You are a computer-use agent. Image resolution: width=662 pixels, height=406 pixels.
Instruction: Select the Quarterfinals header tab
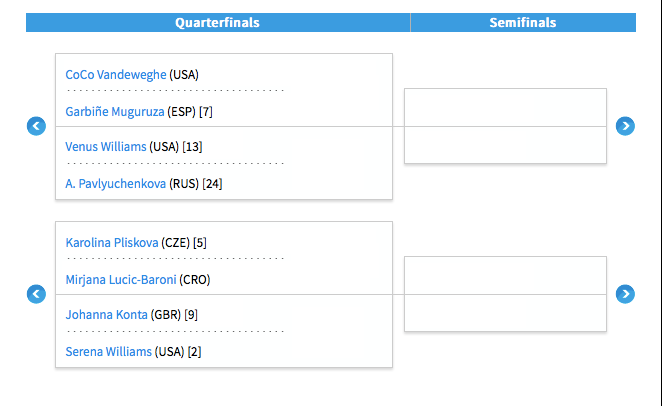point(218,22)
